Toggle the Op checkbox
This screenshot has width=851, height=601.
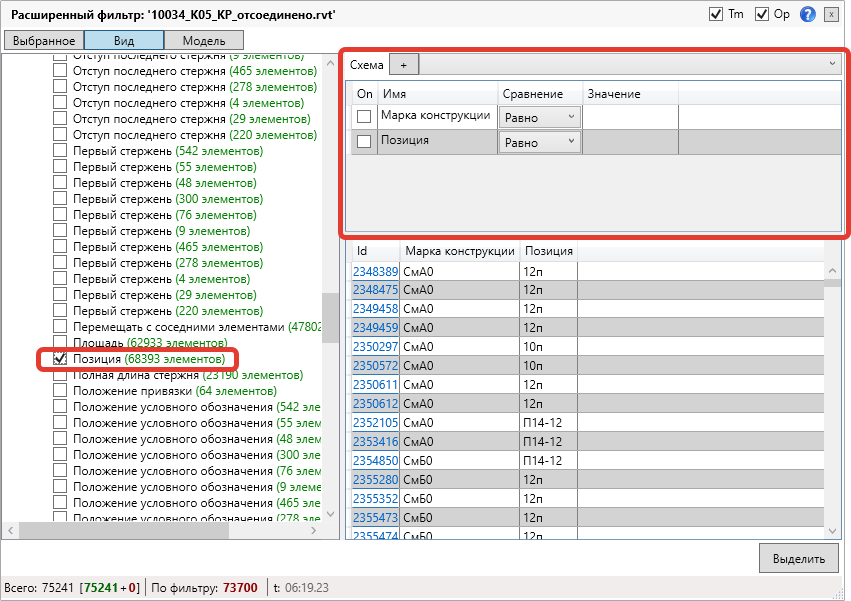(x=762, y=15)
